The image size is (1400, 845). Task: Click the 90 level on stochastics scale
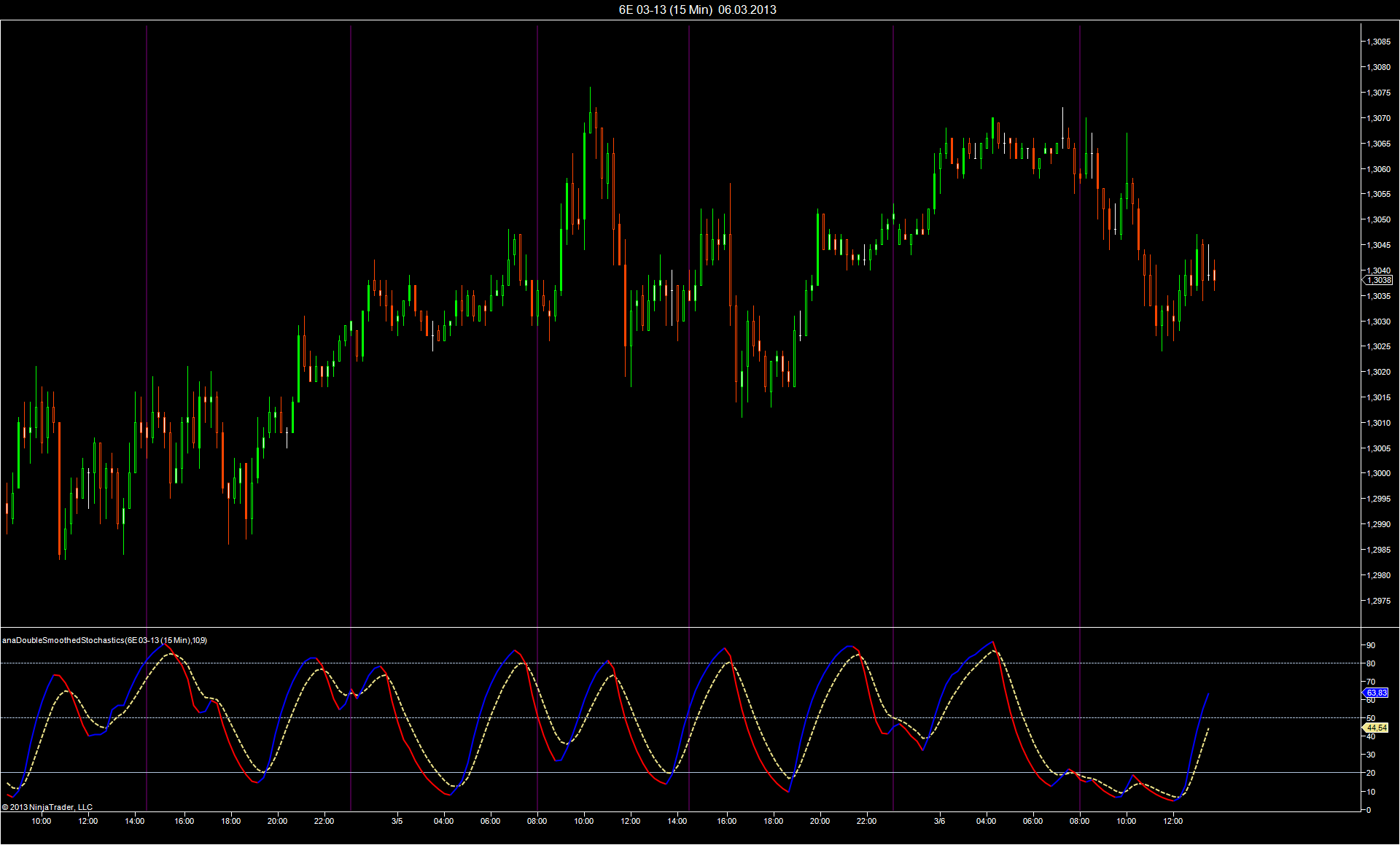pos(1371,645)
